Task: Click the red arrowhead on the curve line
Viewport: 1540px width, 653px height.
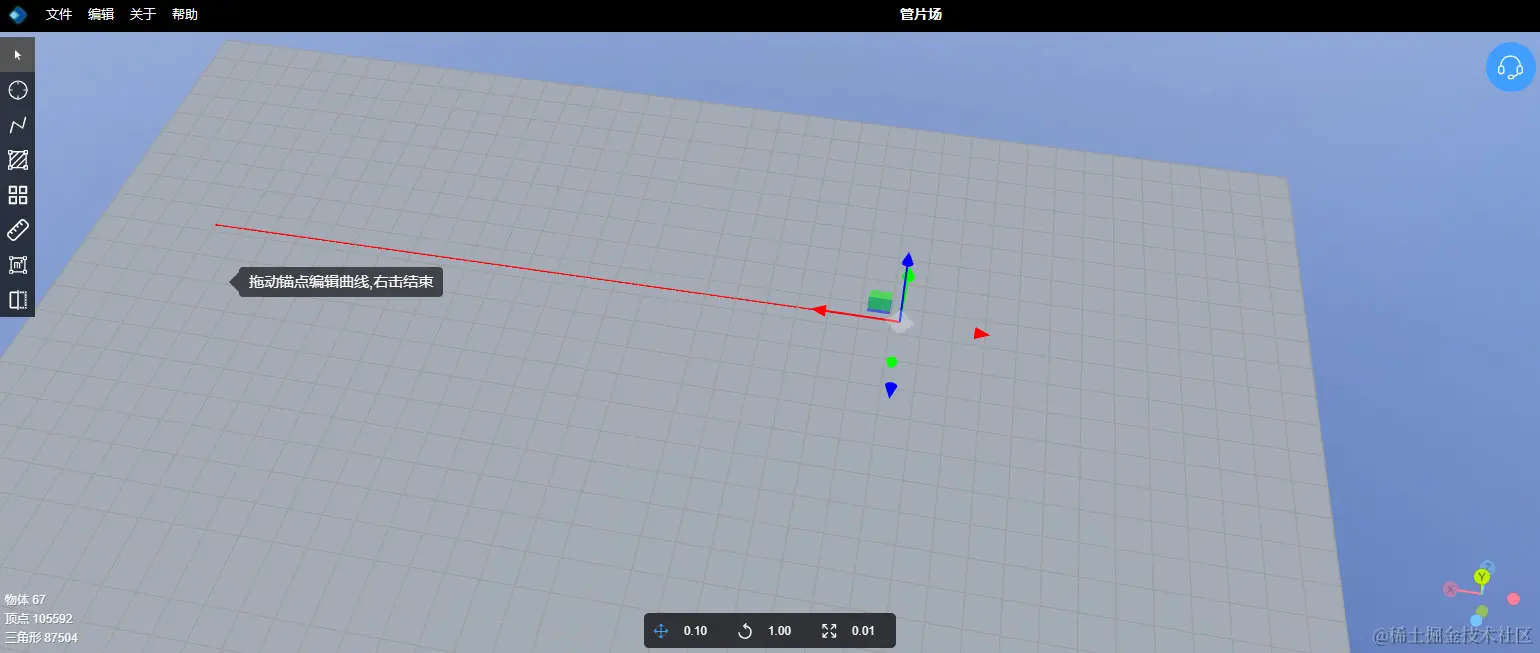Action: pyautogui.click(x=819, y=310)
